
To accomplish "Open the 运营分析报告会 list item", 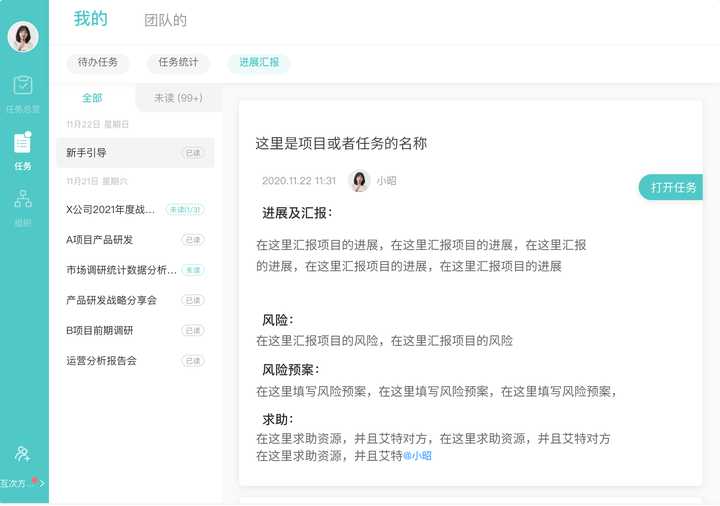I will pyautogui.click(x=135, y=361).
